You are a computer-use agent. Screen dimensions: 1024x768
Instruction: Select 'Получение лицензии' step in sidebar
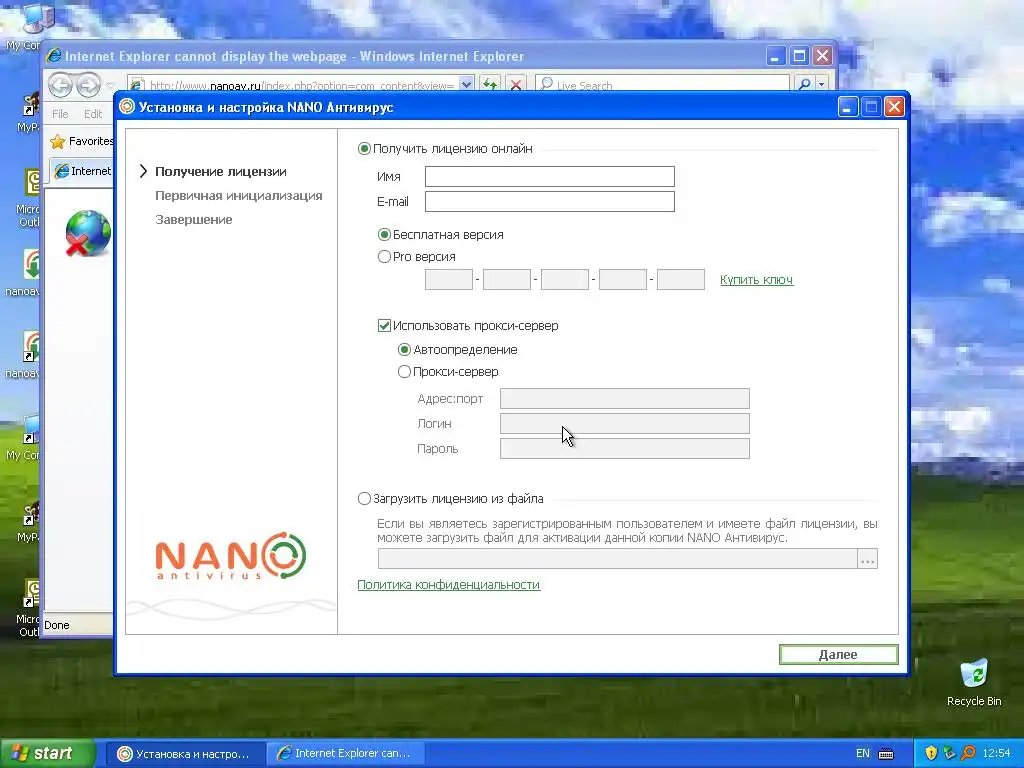click(221, 172)
